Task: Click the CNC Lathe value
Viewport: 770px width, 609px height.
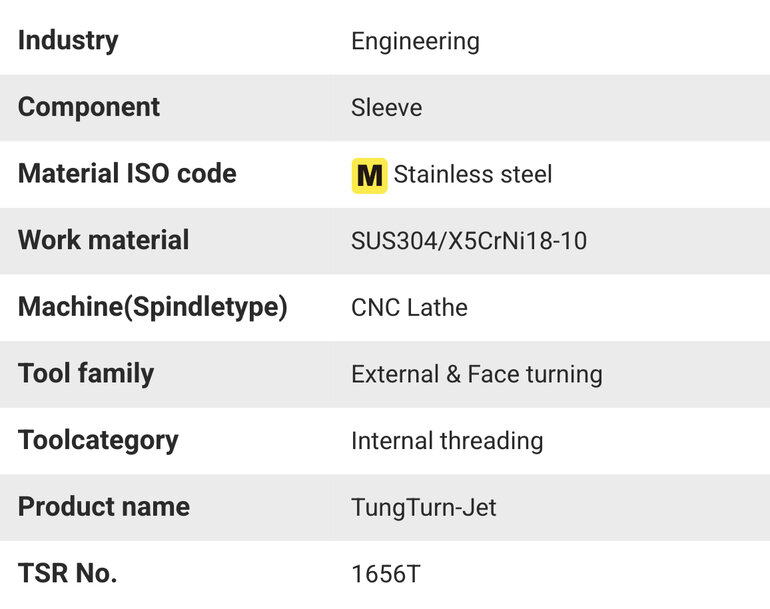Action: (410, 308)
